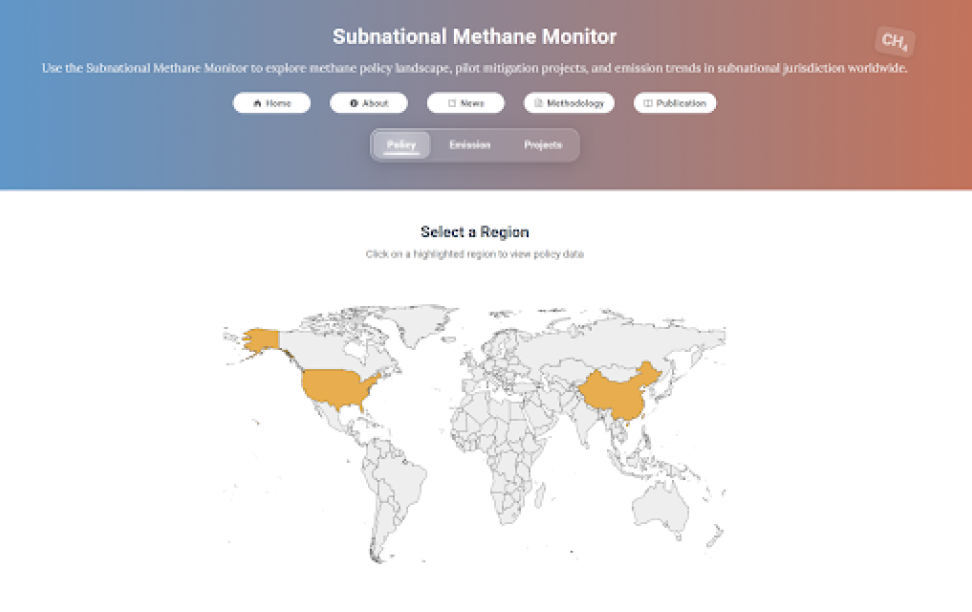Image resolution: width=972 pixels, height=612 pixels.
Task: Click the document icon beside Methodology
Action: coord(538,104)
